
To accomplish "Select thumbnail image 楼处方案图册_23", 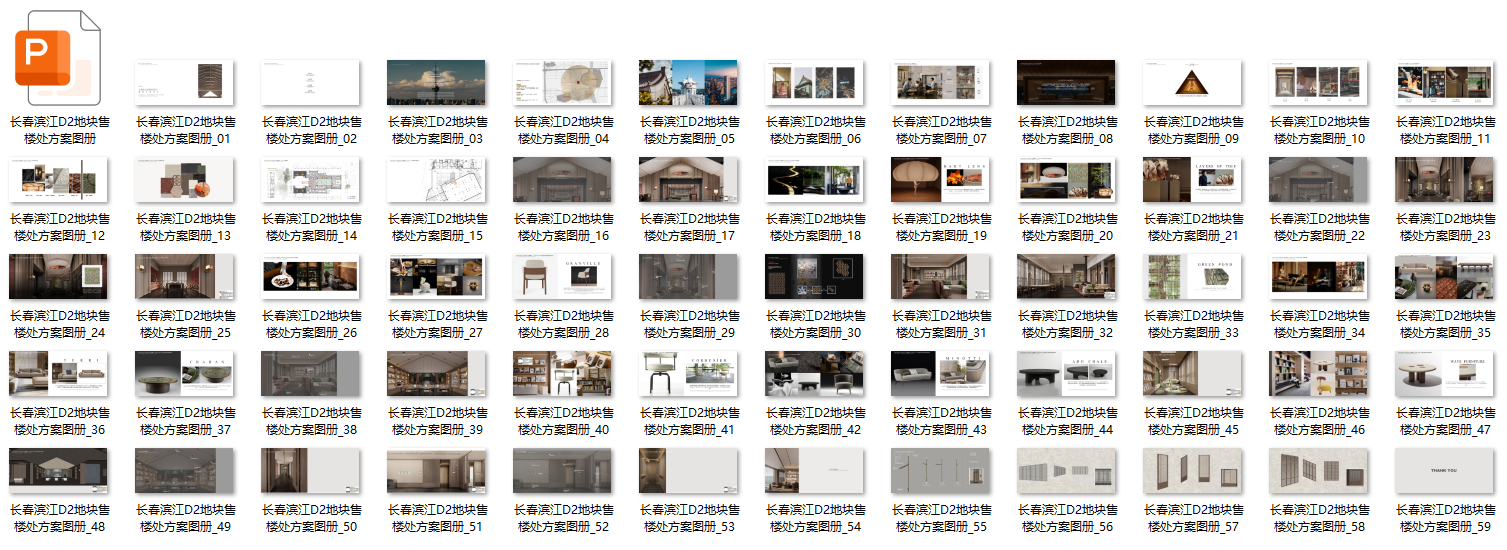I will (x=1444, y=179).
